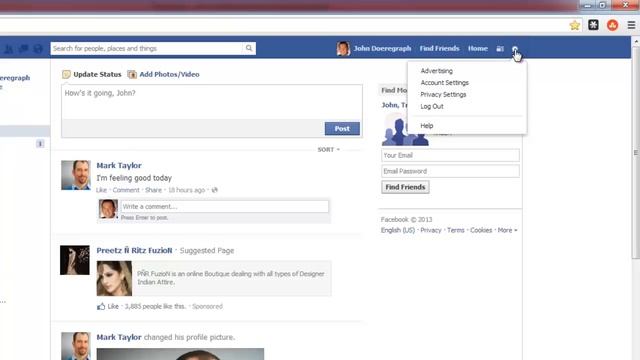Click the Email Password field
Image resolution: width=640 pixels, height=360 pixels.
[x=450, y=171]
